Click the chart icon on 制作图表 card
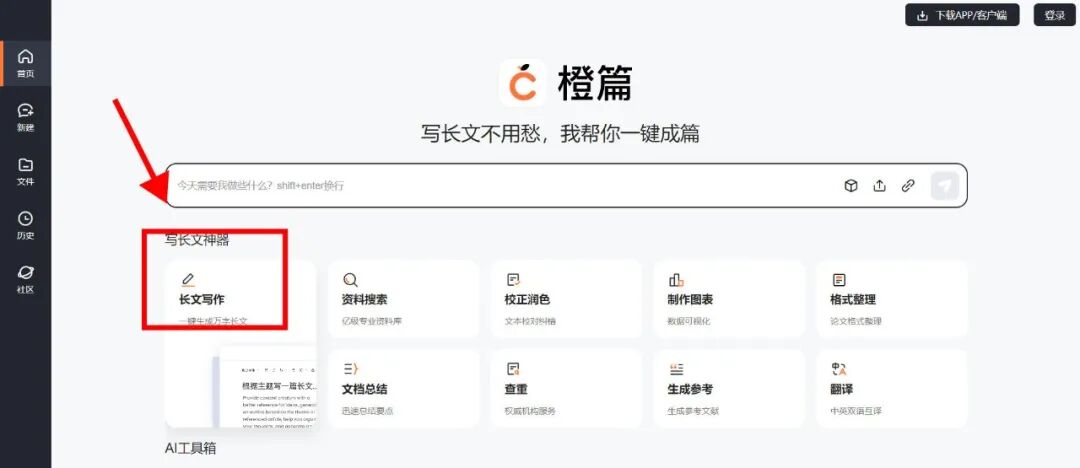Screen dimensions: 1080x468 point(676,280)
